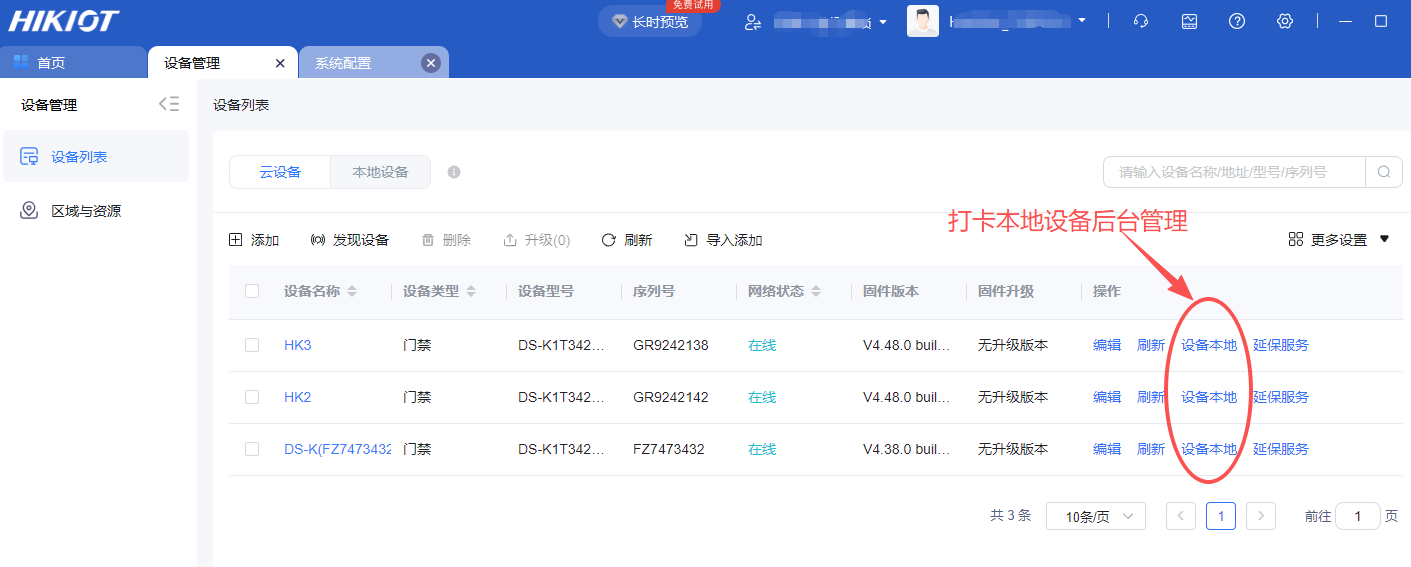Go to previous page arrow

pyautogui.click(x=1181, y=516)
